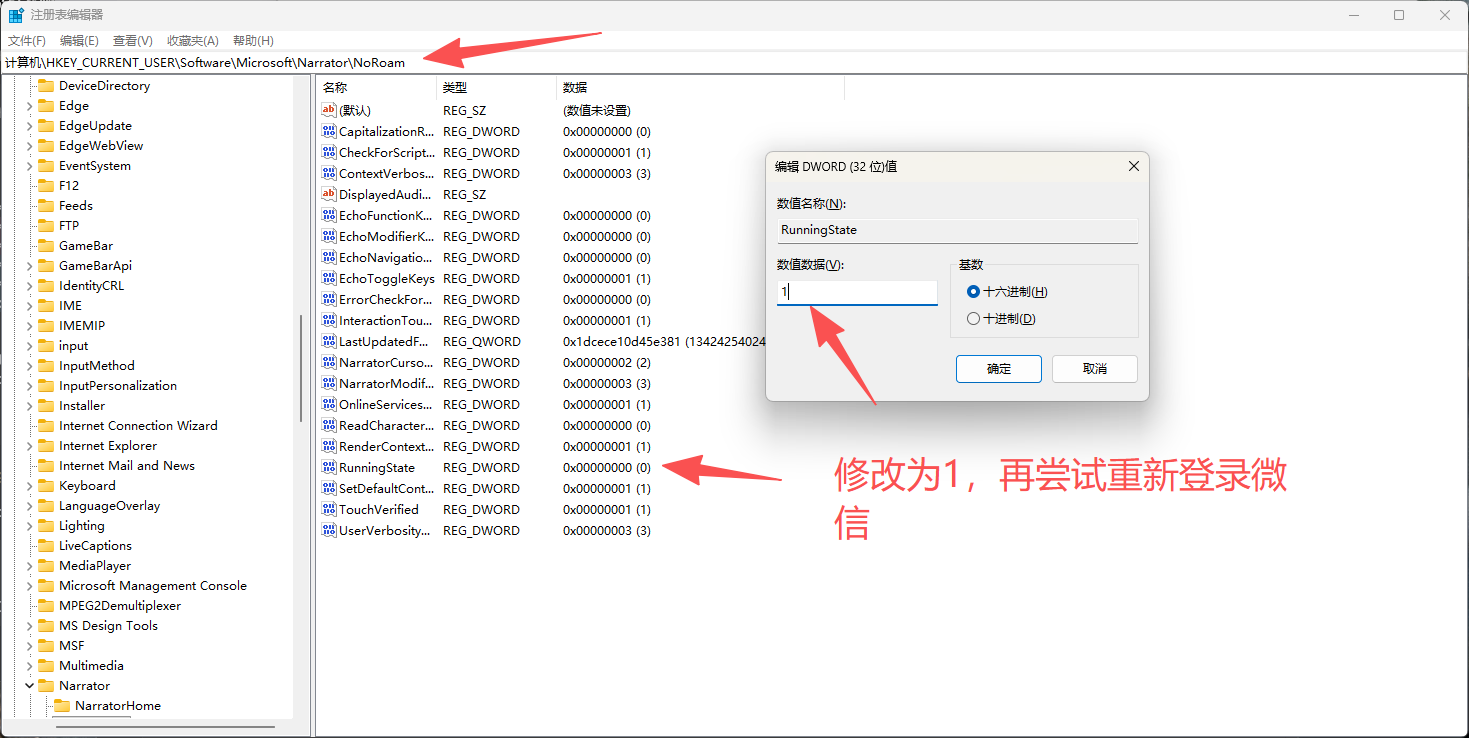Screen dimensions: 1469x738
Task: Select the Internet Mail and News key
Action: [x=126, y=465]
